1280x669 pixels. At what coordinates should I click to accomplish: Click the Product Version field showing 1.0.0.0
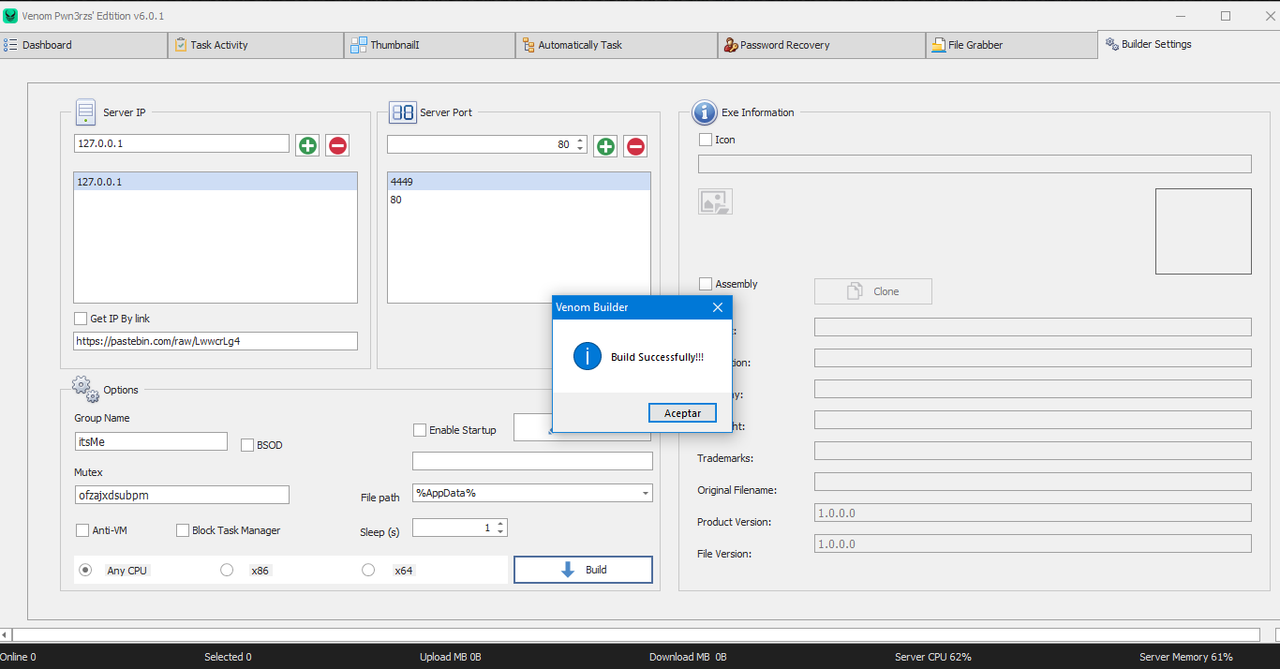(1032, 513)
